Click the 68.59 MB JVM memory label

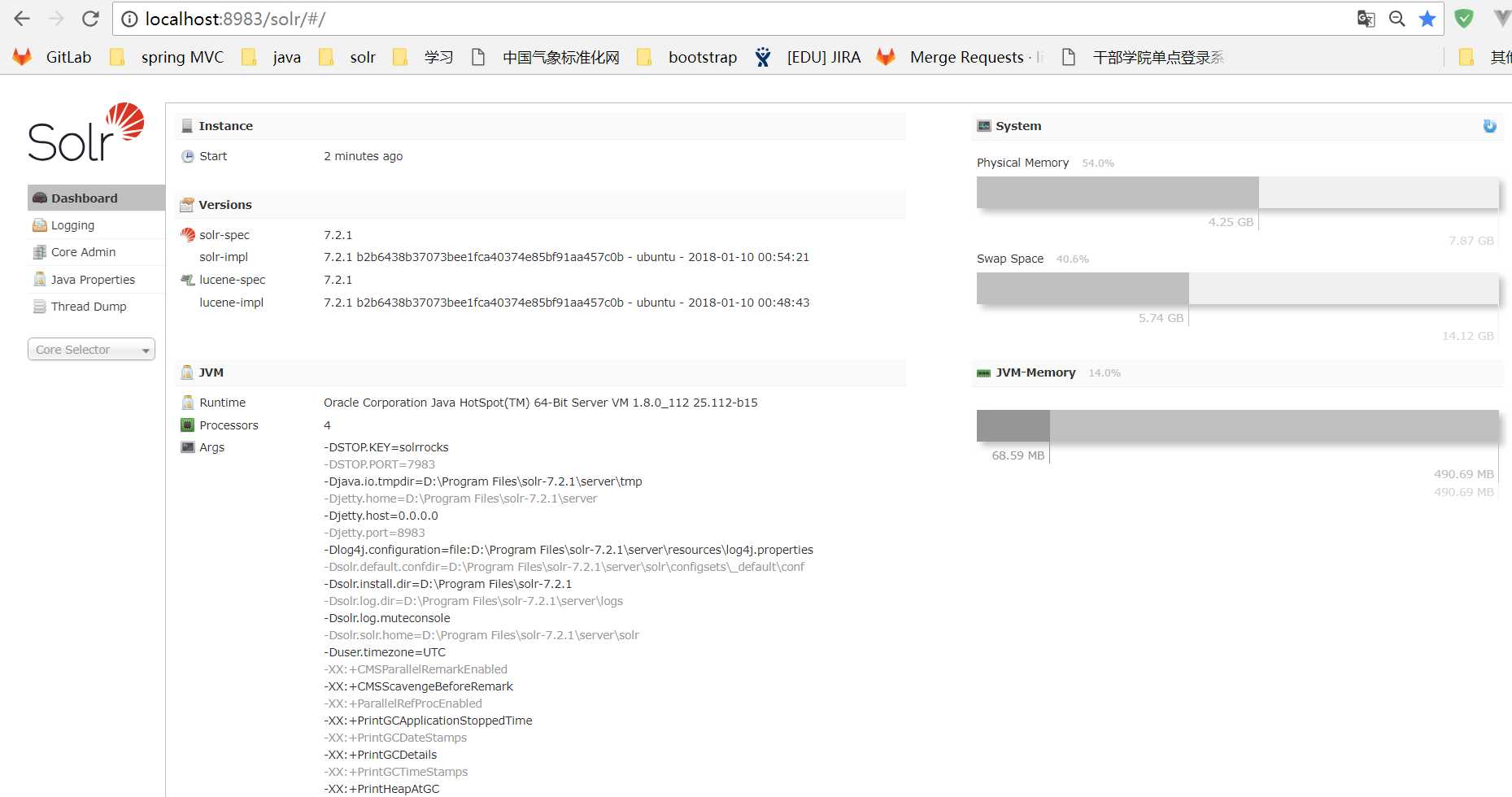(x=1018, y=455)
